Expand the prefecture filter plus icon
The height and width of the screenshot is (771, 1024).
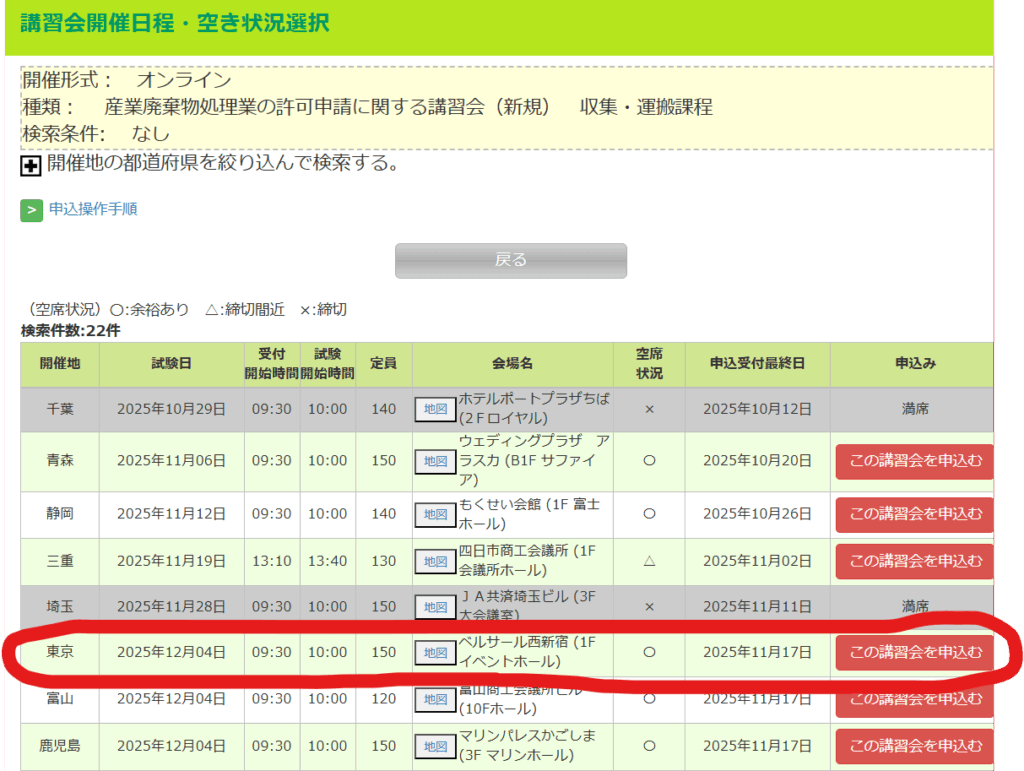click(x=31, y=167)
